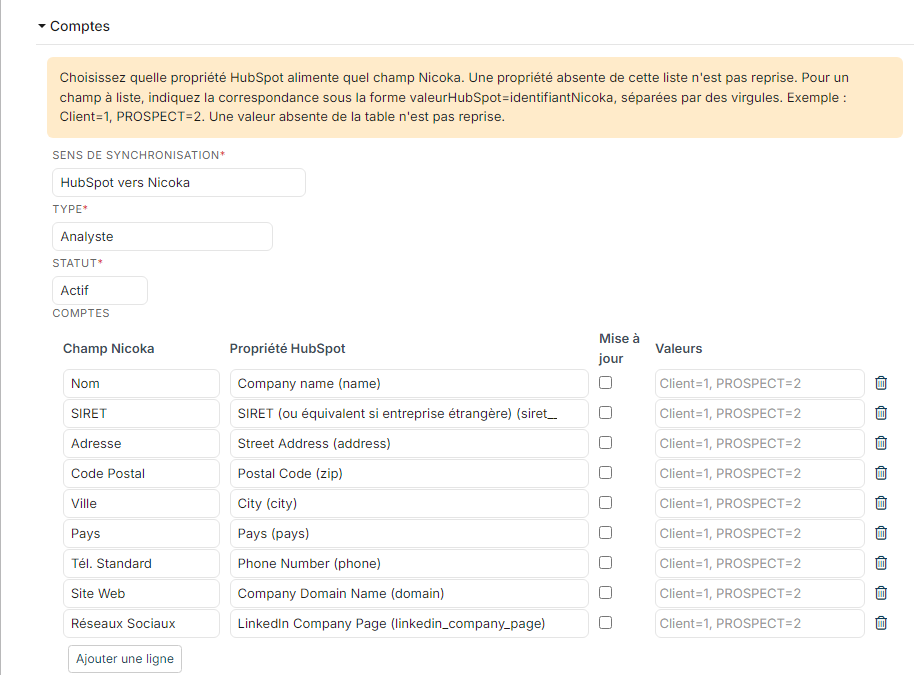
Task: Open the Phone Number (phone) property selector
Action: click(x=409, y=563)
